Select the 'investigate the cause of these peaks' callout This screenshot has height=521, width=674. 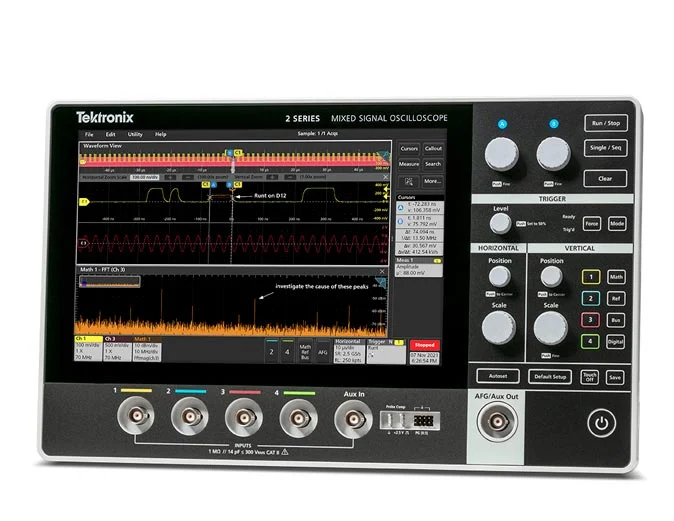point(322,287)
